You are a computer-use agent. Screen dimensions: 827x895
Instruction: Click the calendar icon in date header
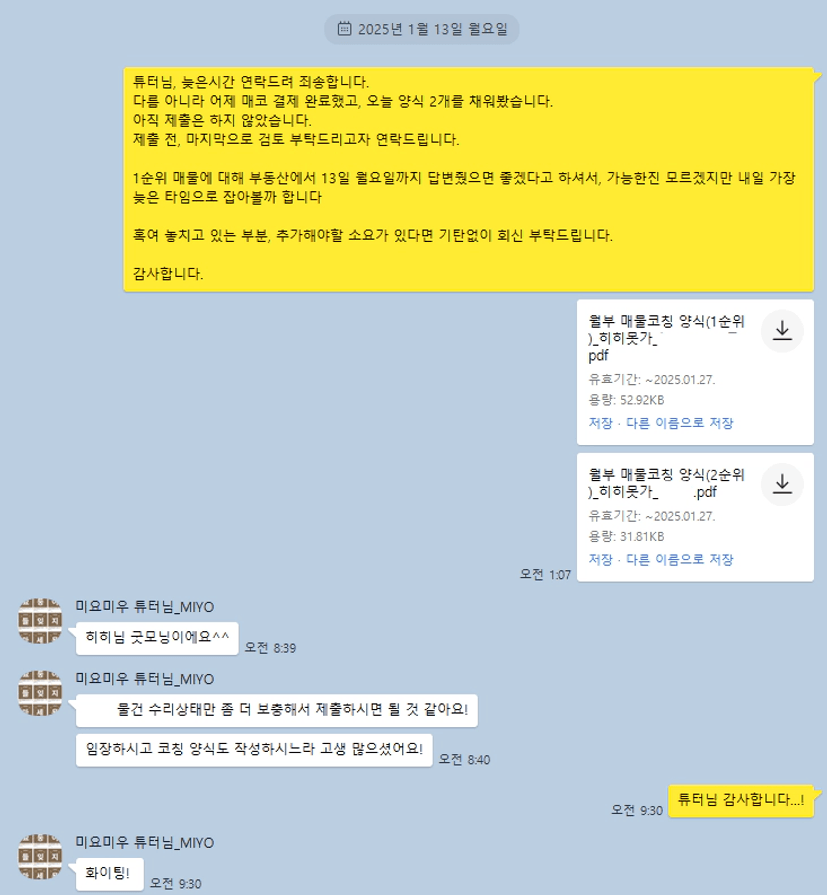344,29
